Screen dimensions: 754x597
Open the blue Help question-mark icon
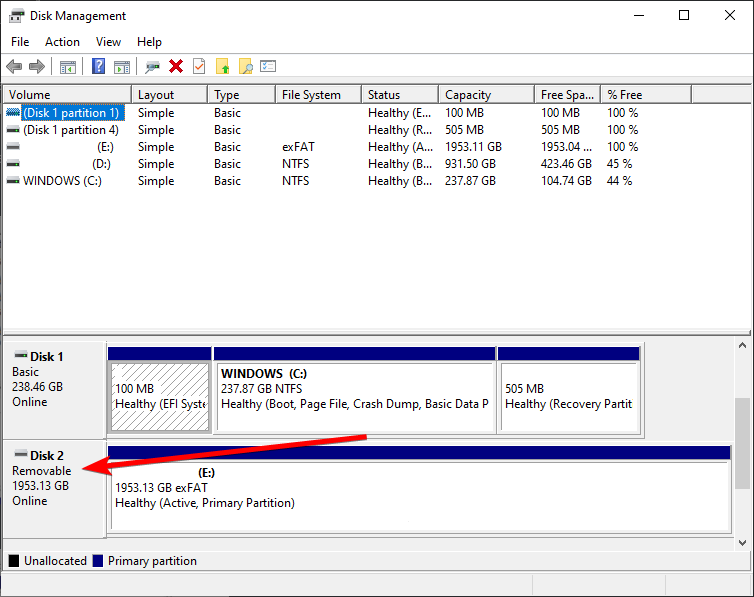[x=99, y=66]
